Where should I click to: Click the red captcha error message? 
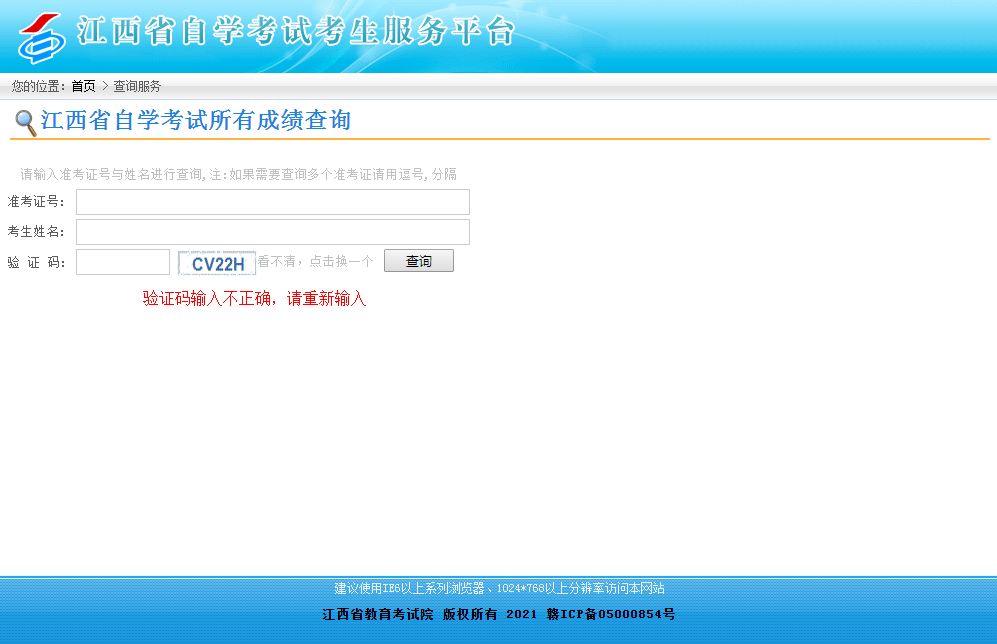pos(254,298)
